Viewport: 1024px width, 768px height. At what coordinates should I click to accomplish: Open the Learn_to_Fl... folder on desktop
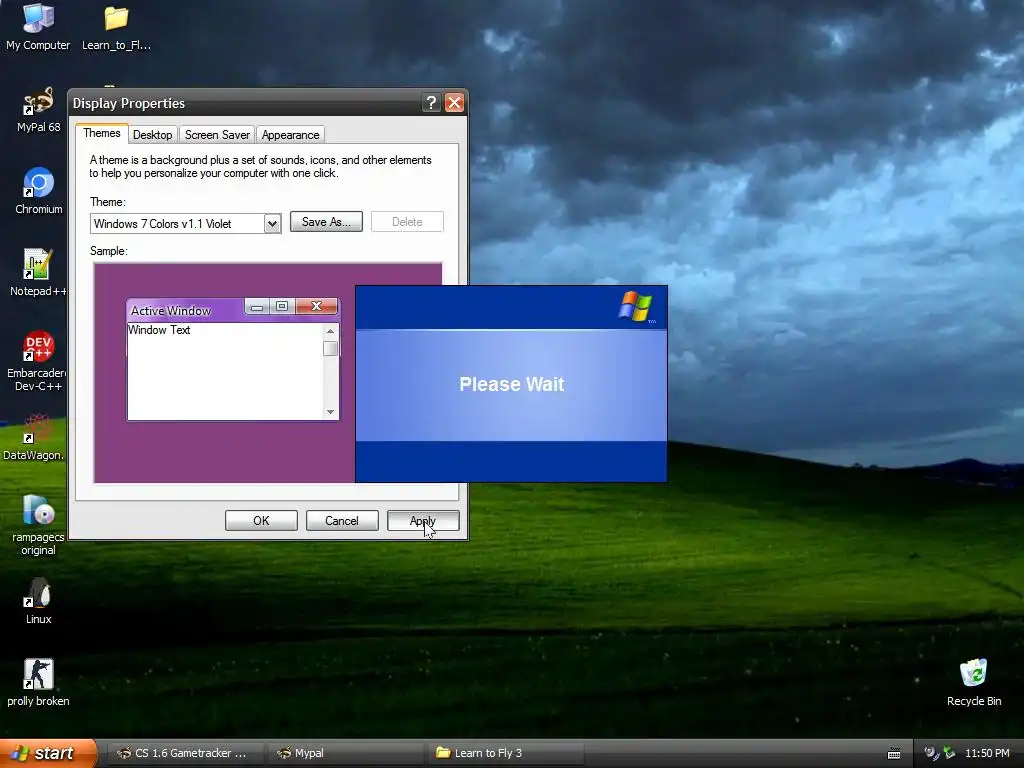coord(116,27)
